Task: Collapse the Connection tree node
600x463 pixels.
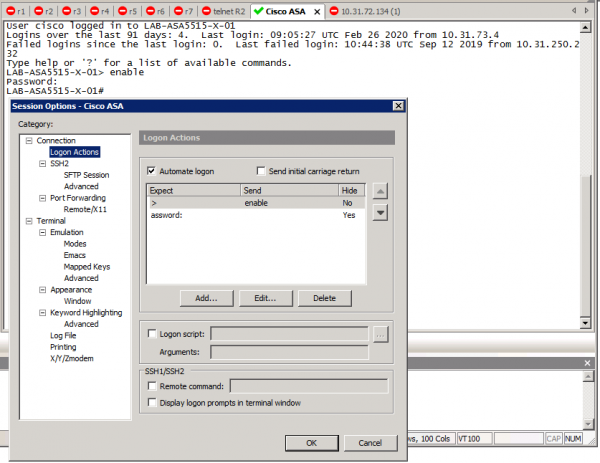Action: [x=30, y=141]
